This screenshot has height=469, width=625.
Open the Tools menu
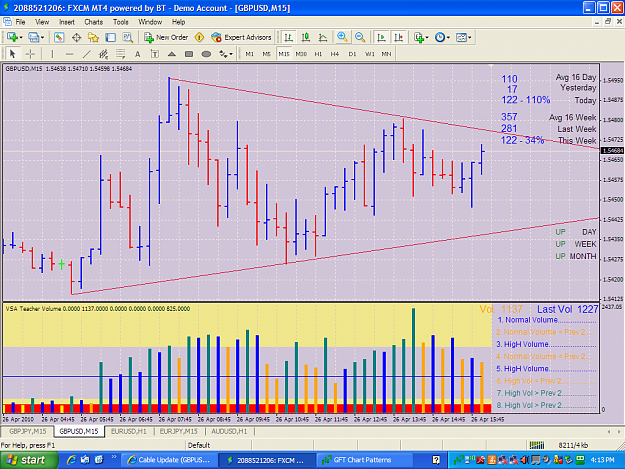point(120,22)
